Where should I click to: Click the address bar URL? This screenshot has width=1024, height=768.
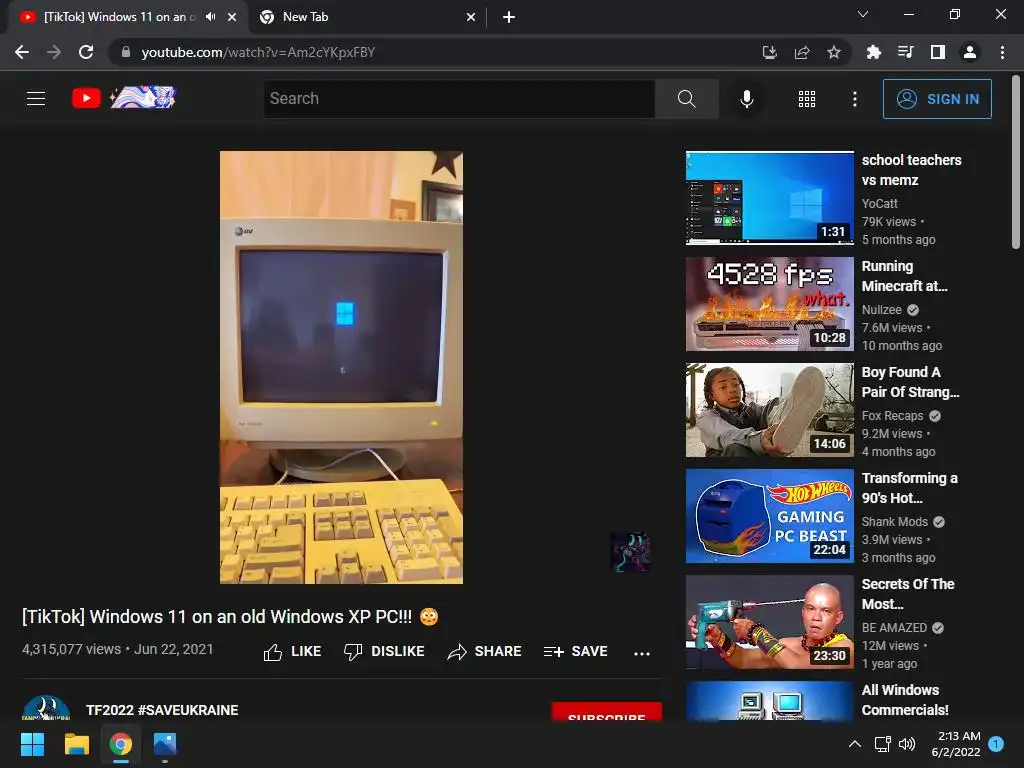258,52
